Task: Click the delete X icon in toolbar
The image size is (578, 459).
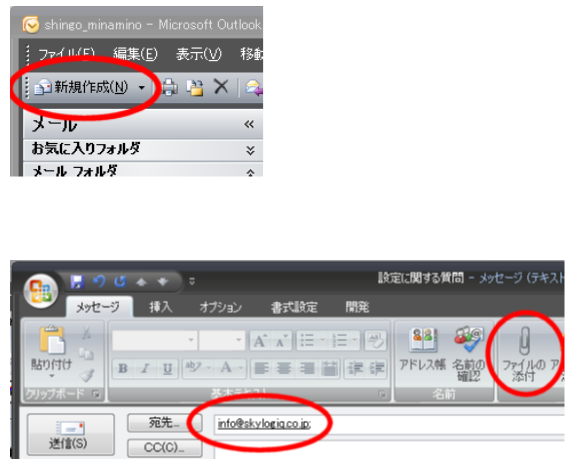Action: 221,87
